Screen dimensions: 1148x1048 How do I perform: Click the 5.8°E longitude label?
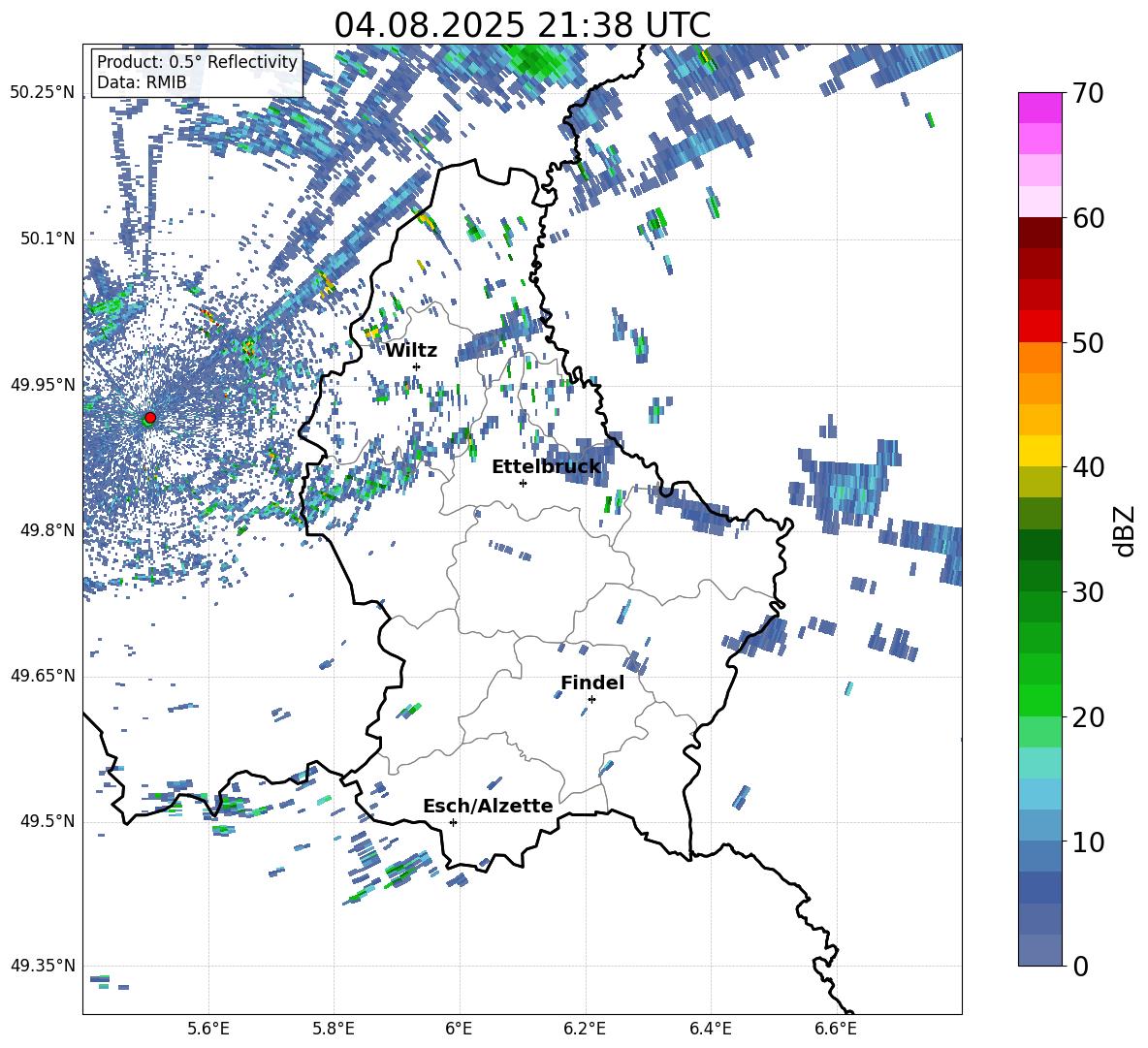(334, 1029)
